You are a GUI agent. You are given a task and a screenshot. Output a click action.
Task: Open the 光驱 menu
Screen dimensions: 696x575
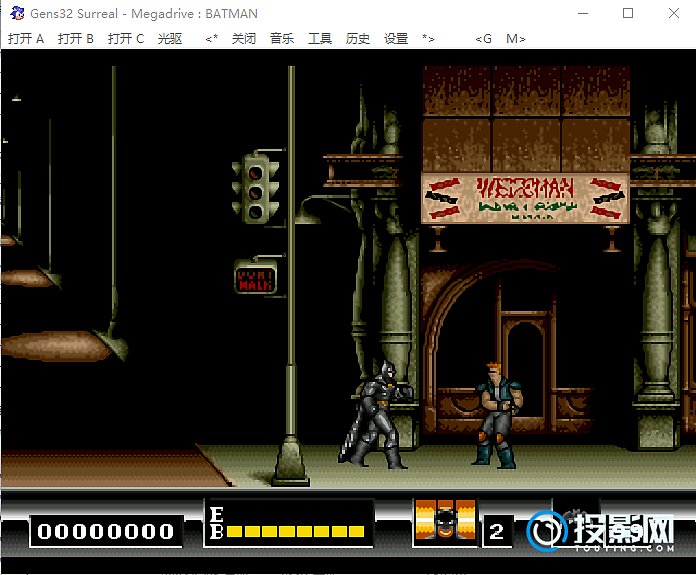(170, 39)
